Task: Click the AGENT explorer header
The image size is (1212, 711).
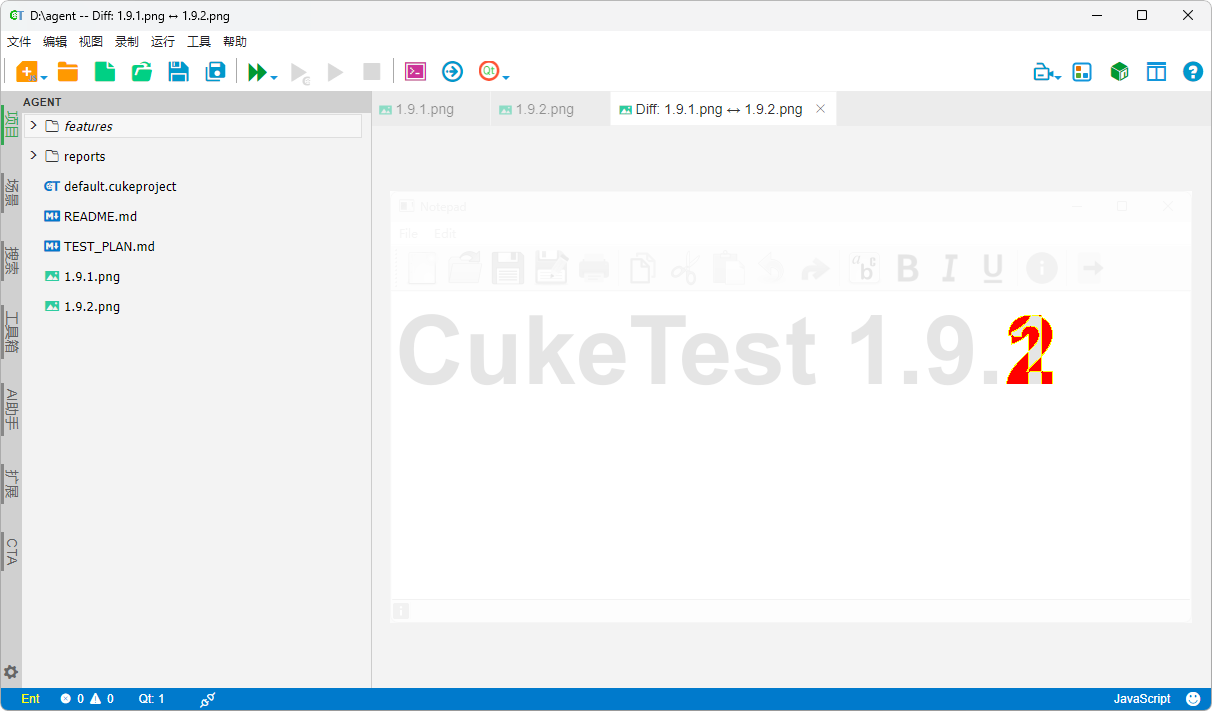Action: tap(196, 102)
